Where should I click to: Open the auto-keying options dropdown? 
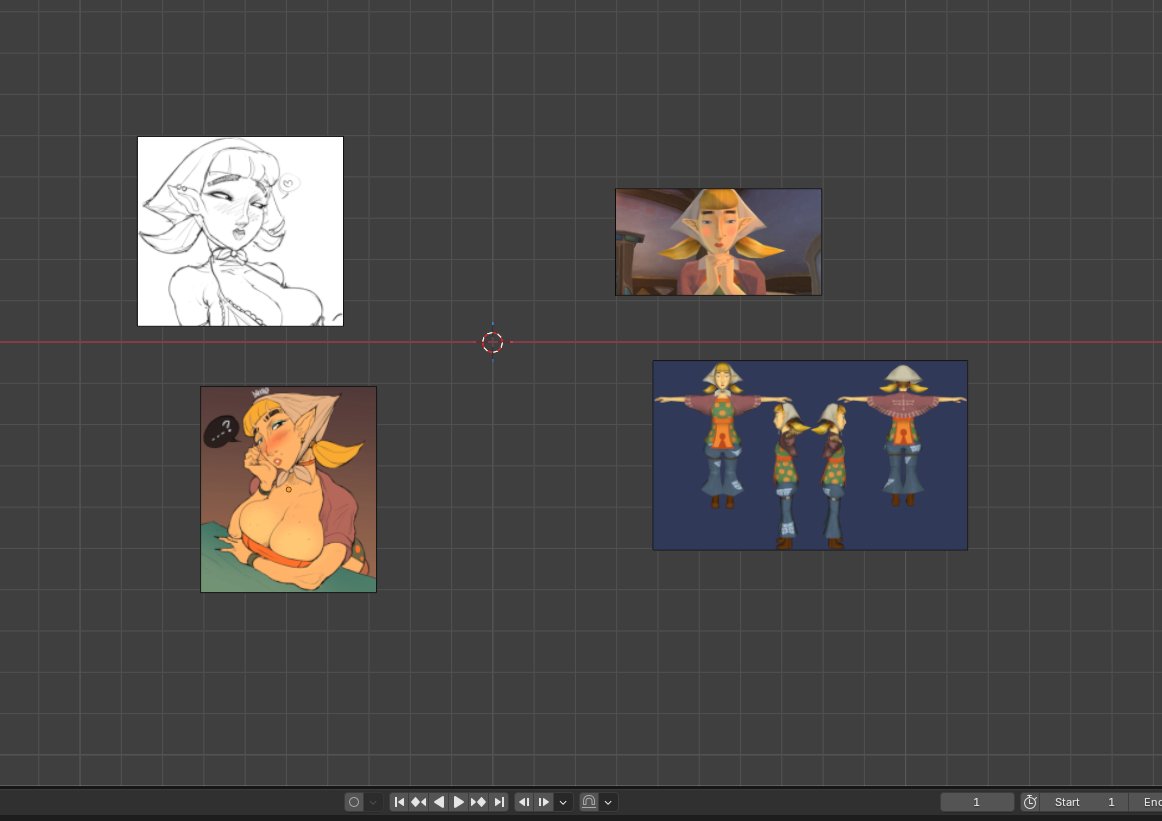372,801
